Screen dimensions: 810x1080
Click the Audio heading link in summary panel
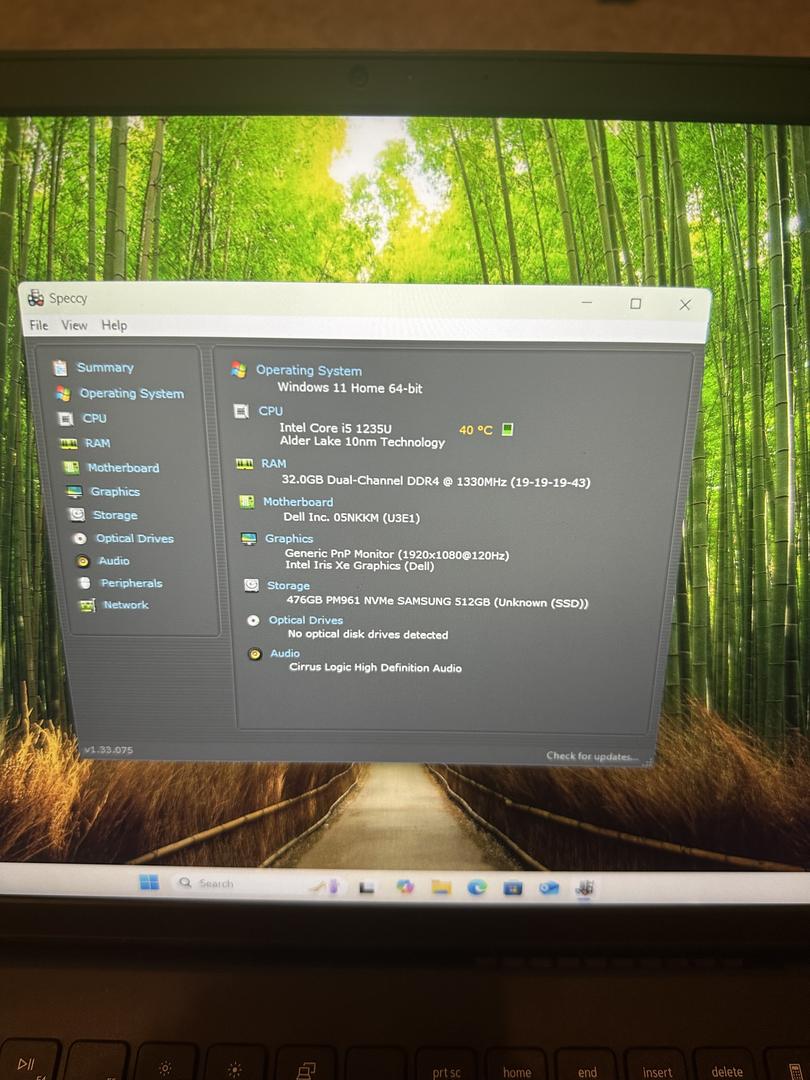point(284,653)
